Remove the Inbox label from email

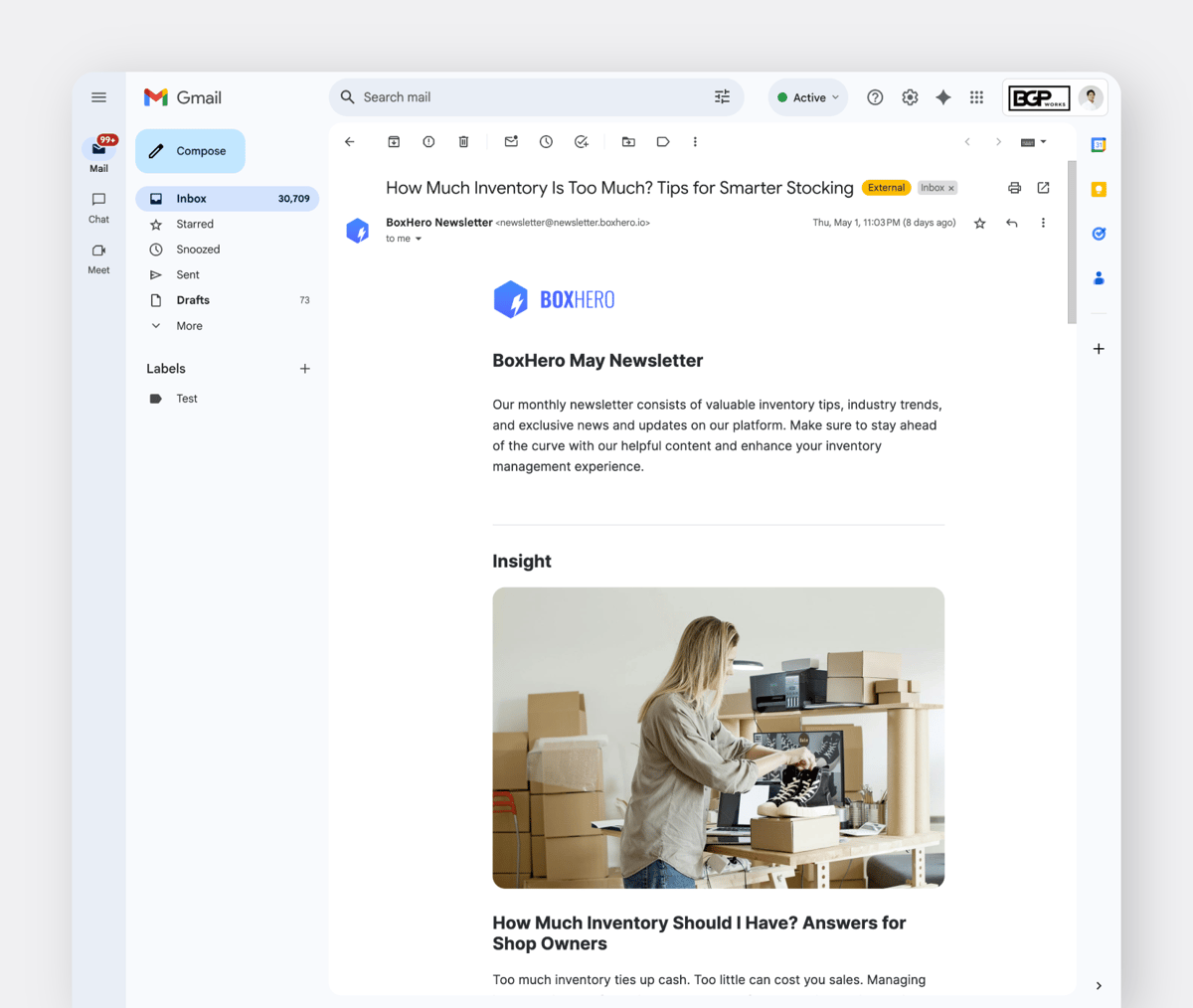pyautogui.click(x=951, y=188)
